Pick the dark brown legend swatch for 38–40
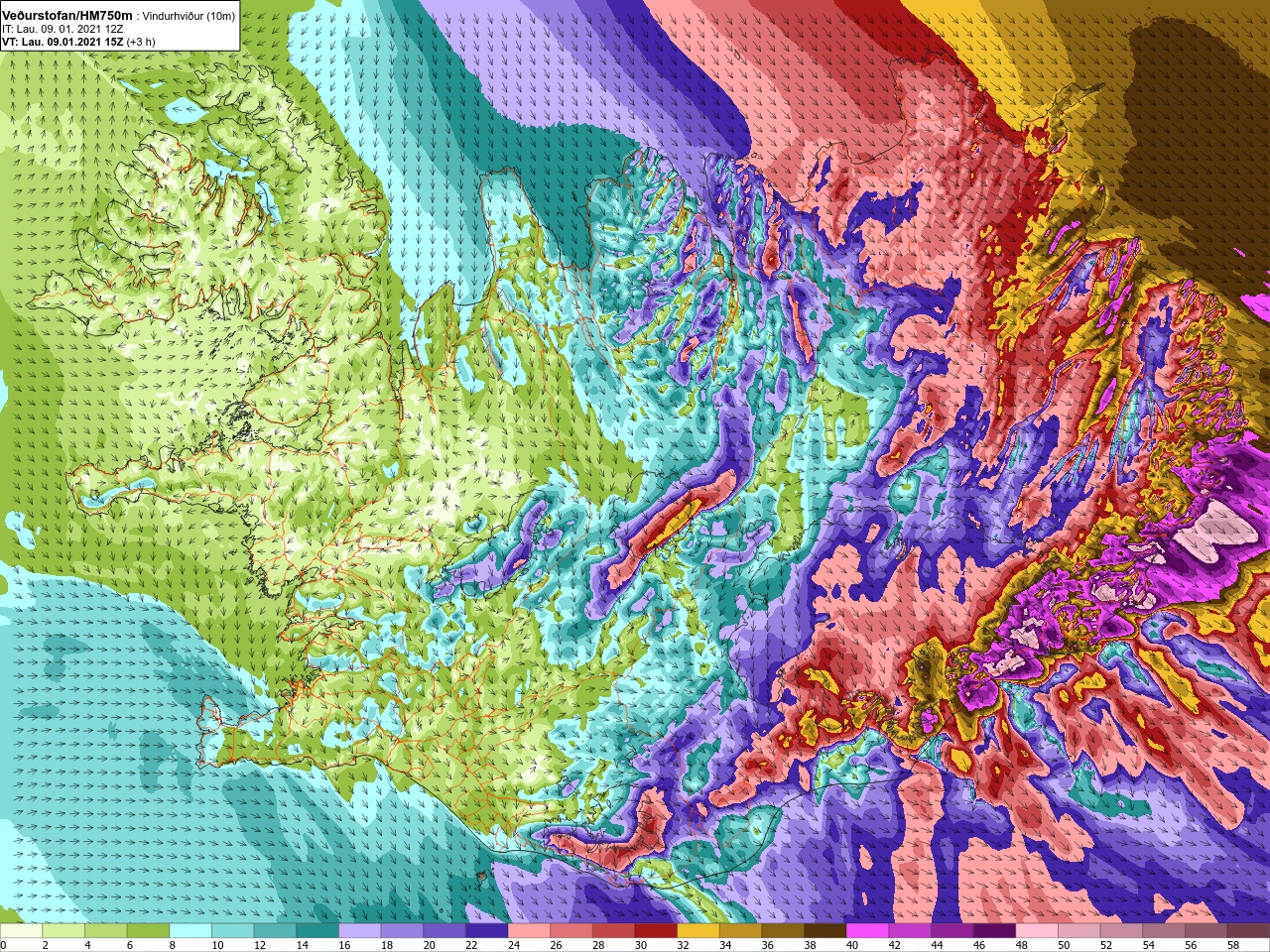The height and width of the screenshot is (952, 1270). click(825, 932)
